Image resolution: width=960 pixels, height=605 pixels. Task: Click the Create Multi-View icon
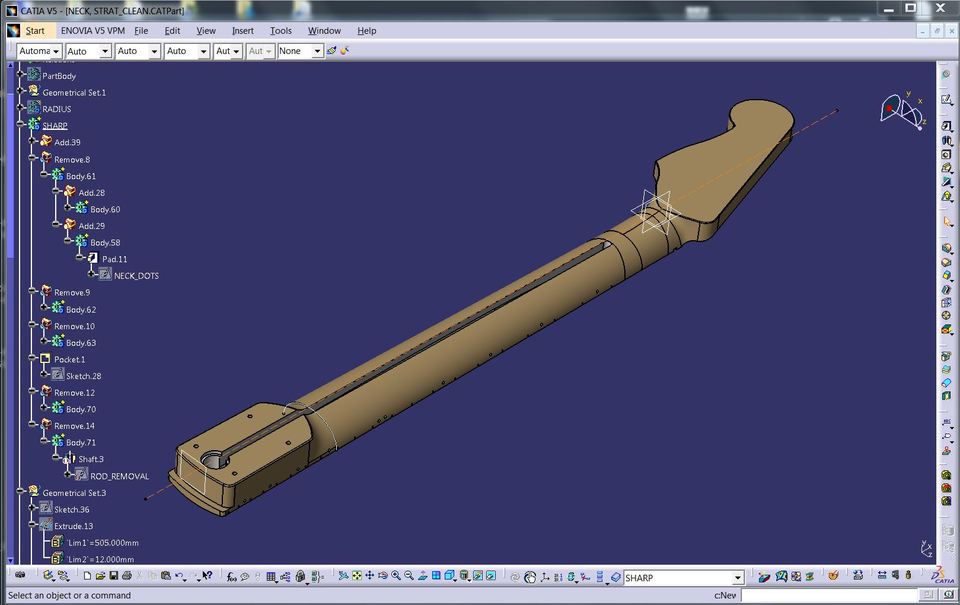coord(436,576)
